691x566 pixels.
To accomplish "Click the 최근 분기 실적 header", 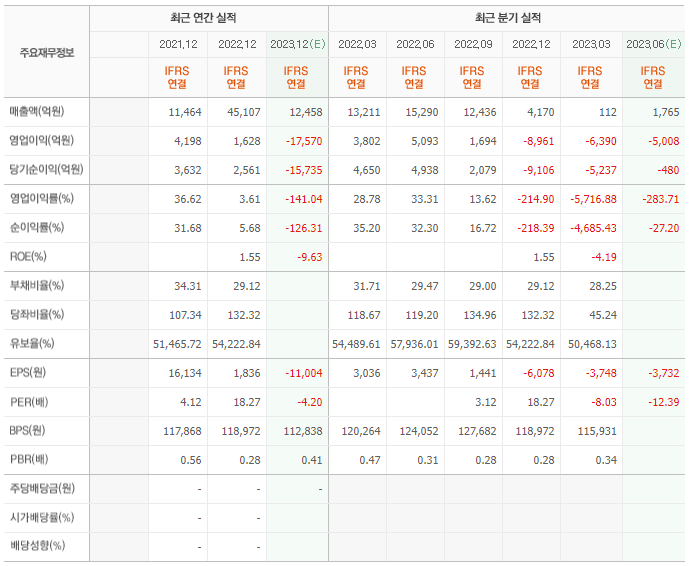I will 508,18.
